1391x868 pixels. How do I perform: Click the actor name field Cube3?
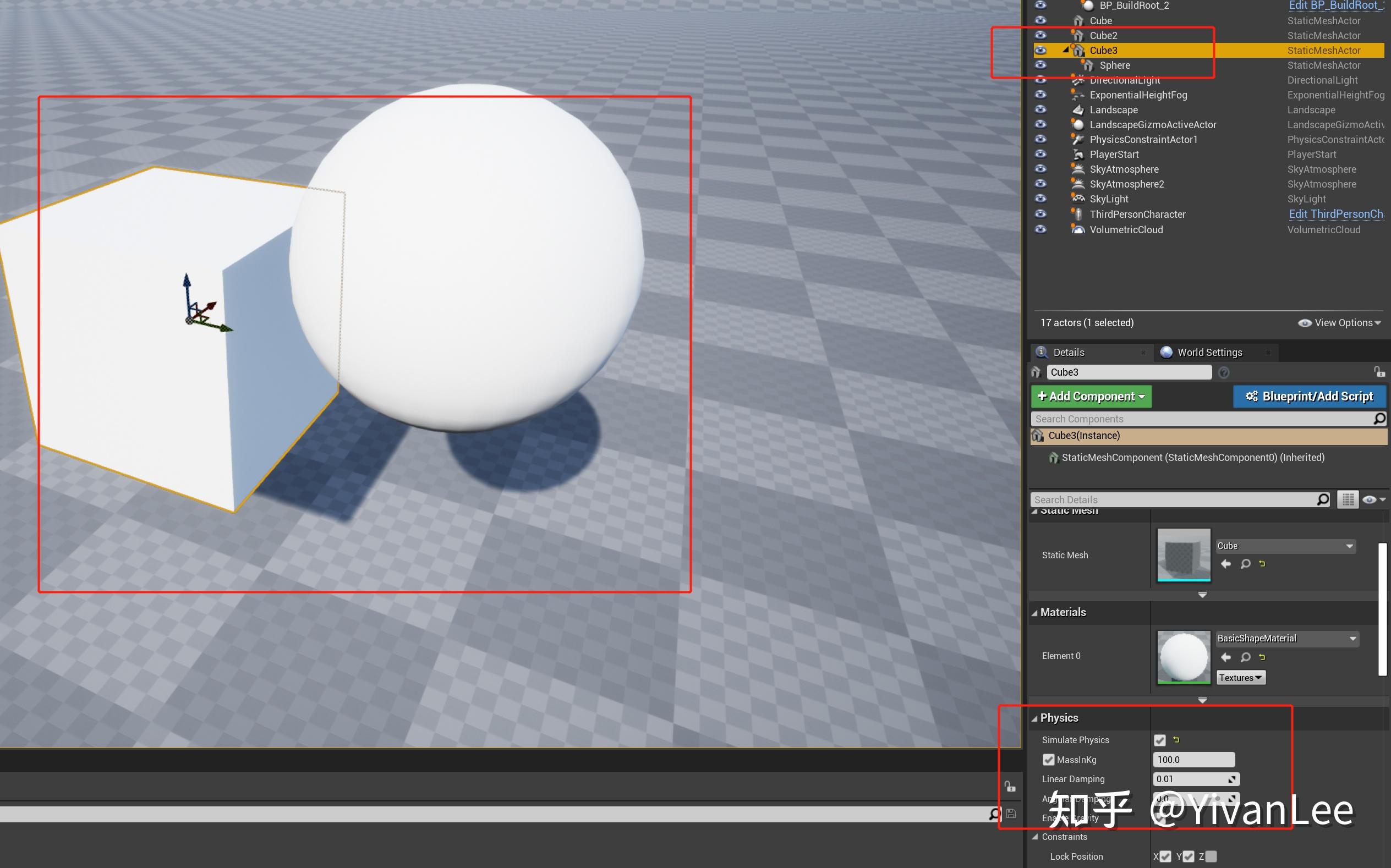pyautogui.click(x=1129, y=372)
